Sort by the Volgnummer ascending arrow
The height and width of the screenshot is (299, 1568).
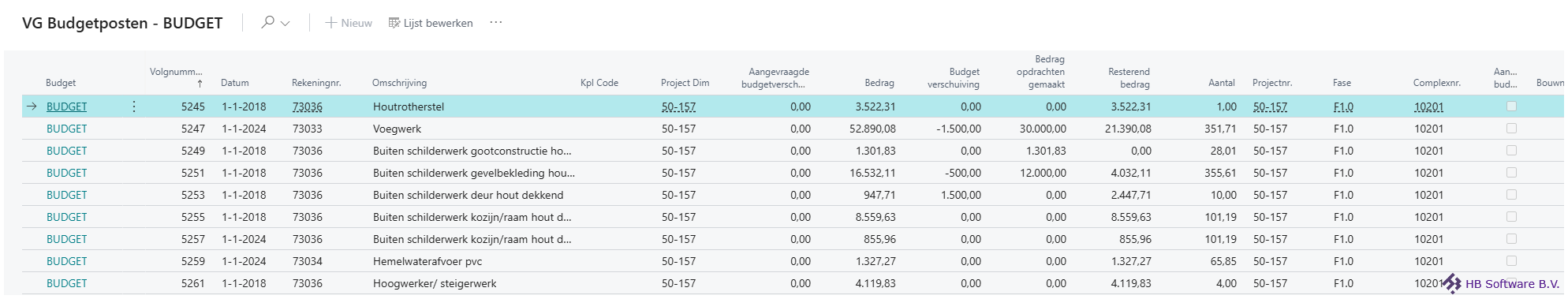pos(200,83)
